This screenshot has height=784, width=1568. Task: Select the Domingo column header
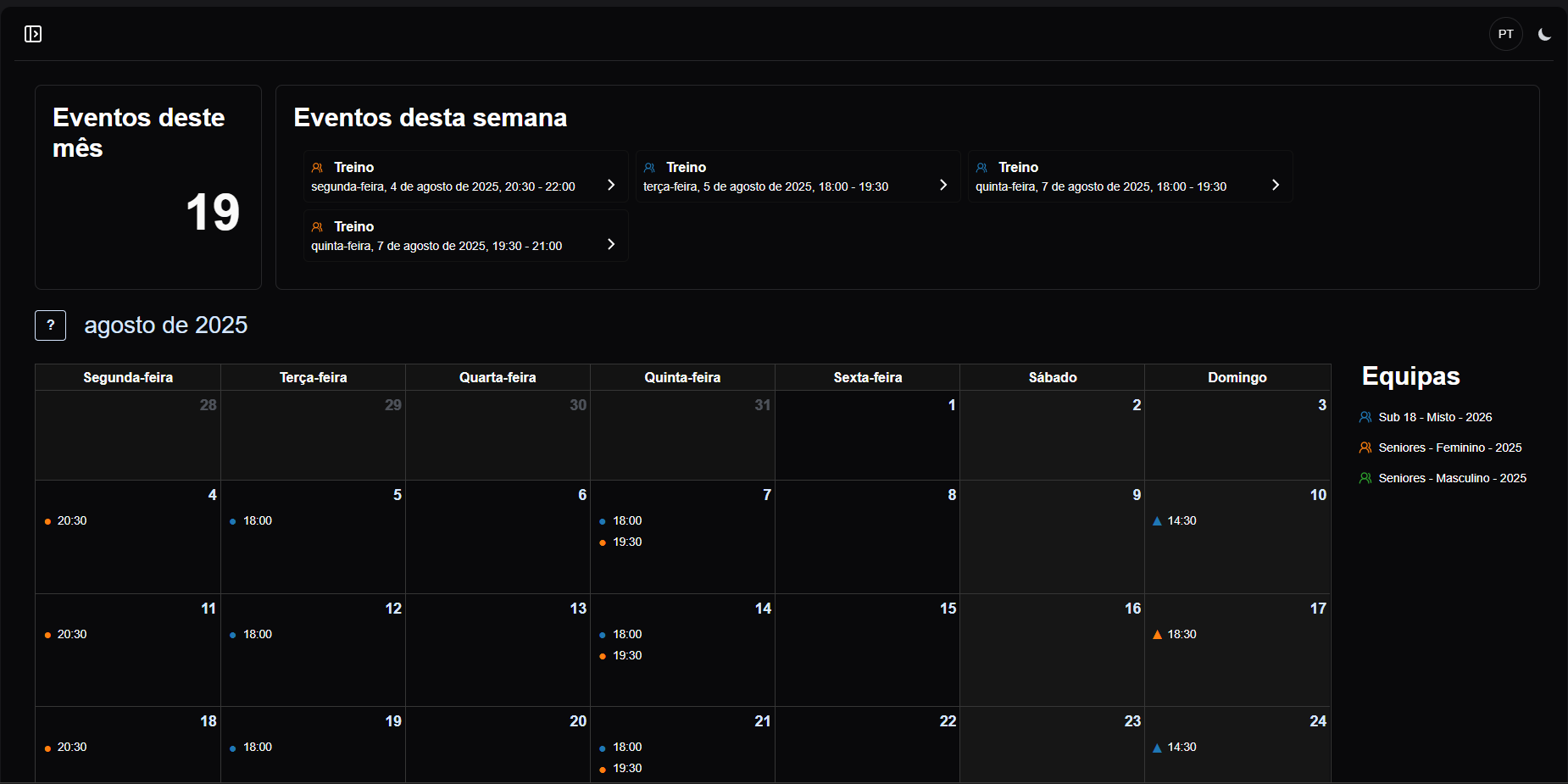(x=1237, y=377)
